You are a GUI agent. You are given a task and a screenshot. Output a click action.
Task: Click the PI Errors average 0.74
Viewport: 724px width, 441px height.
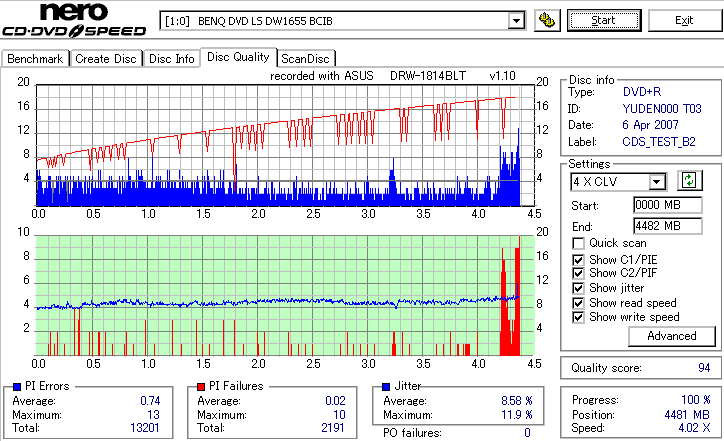(150, 401)
